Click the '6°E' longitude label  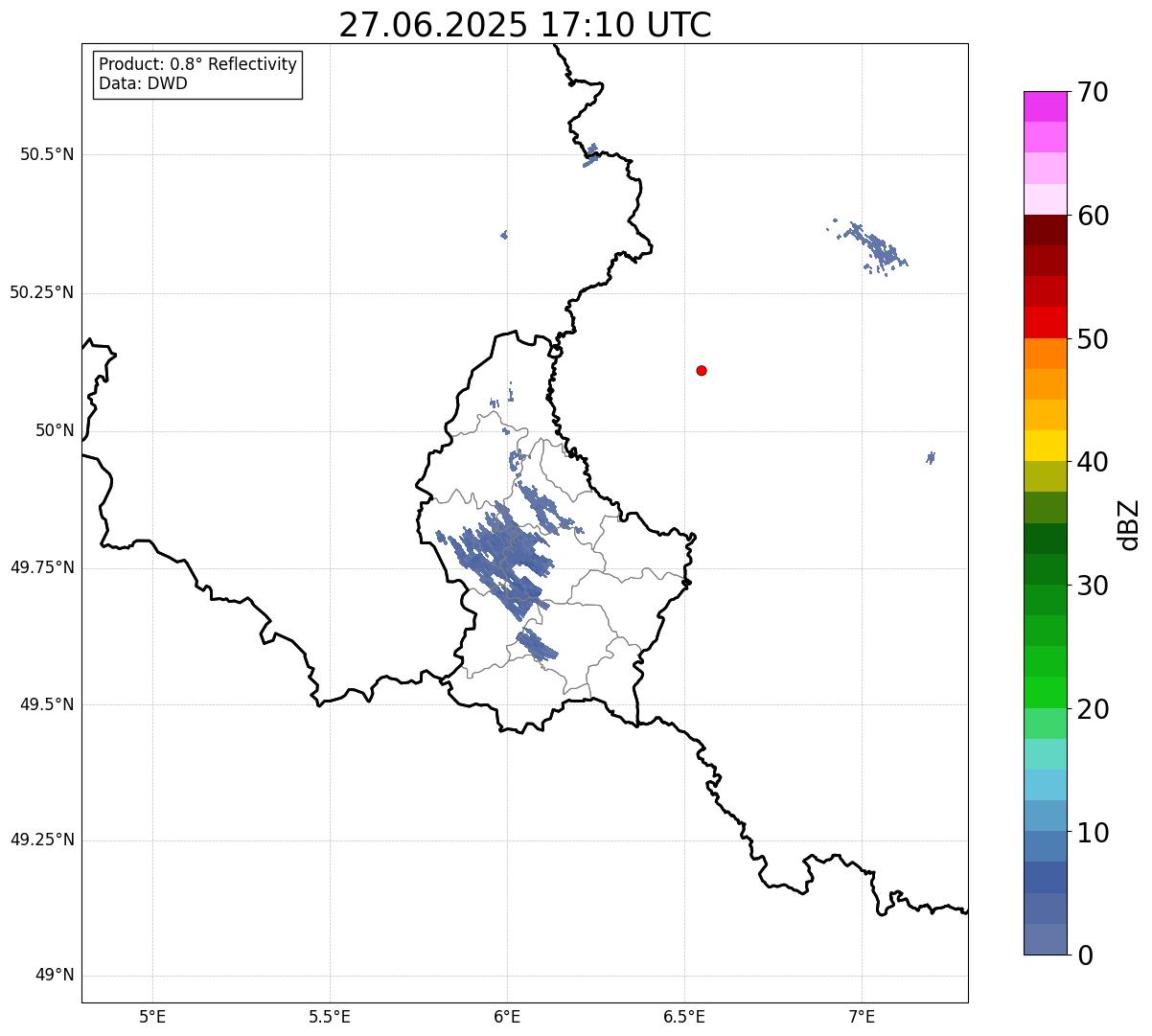click(507, 1016)
